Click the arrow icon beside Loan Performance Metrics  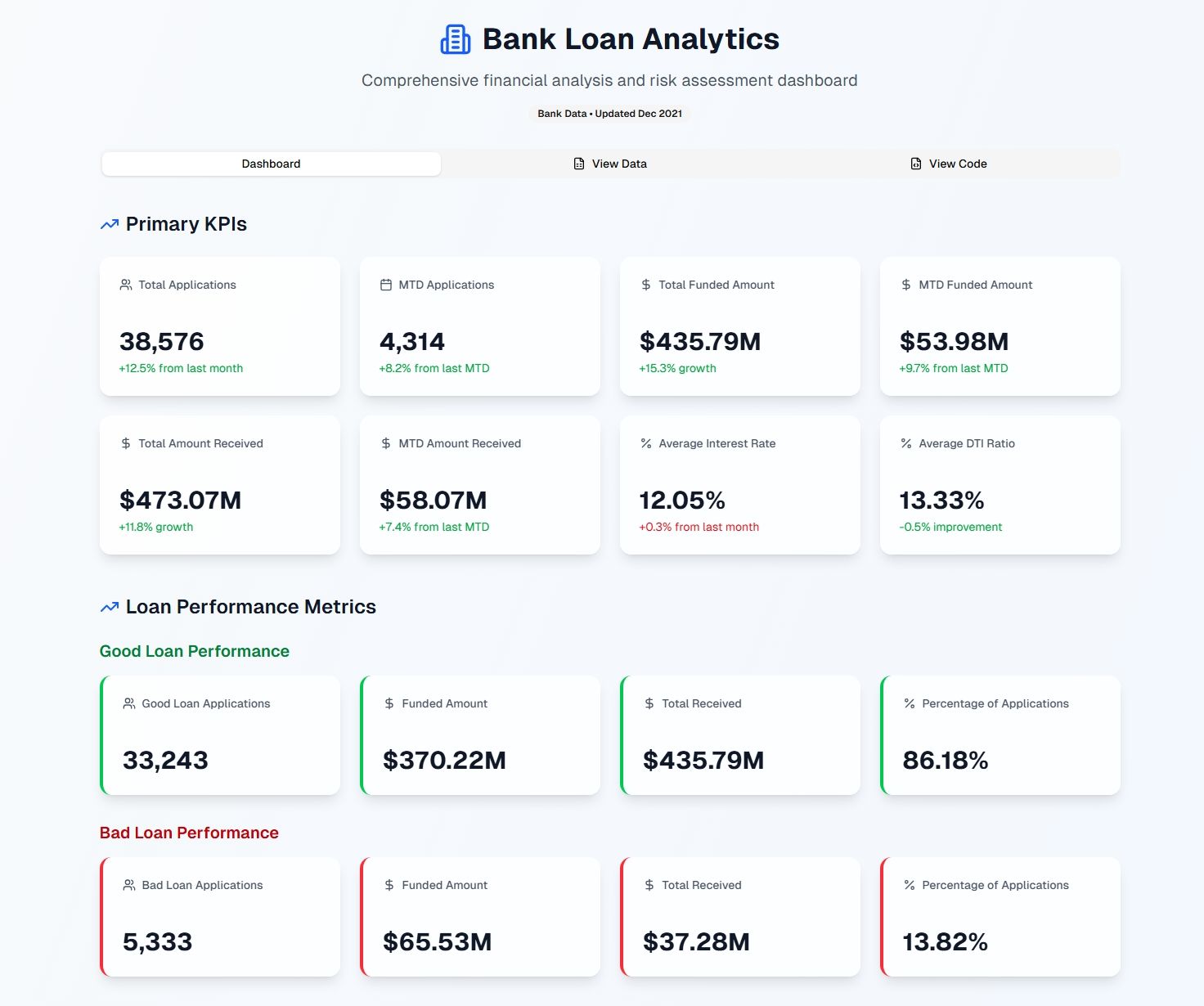(x=109, y=606)
